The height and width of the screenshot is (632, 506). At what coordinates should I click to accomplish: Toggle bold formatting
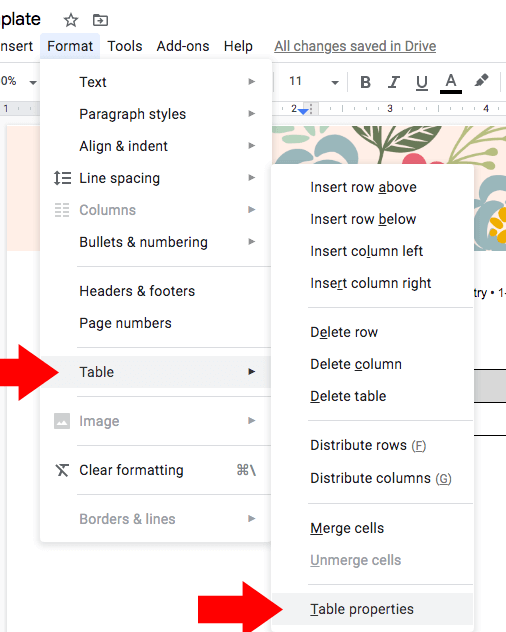tap(365, 82)
